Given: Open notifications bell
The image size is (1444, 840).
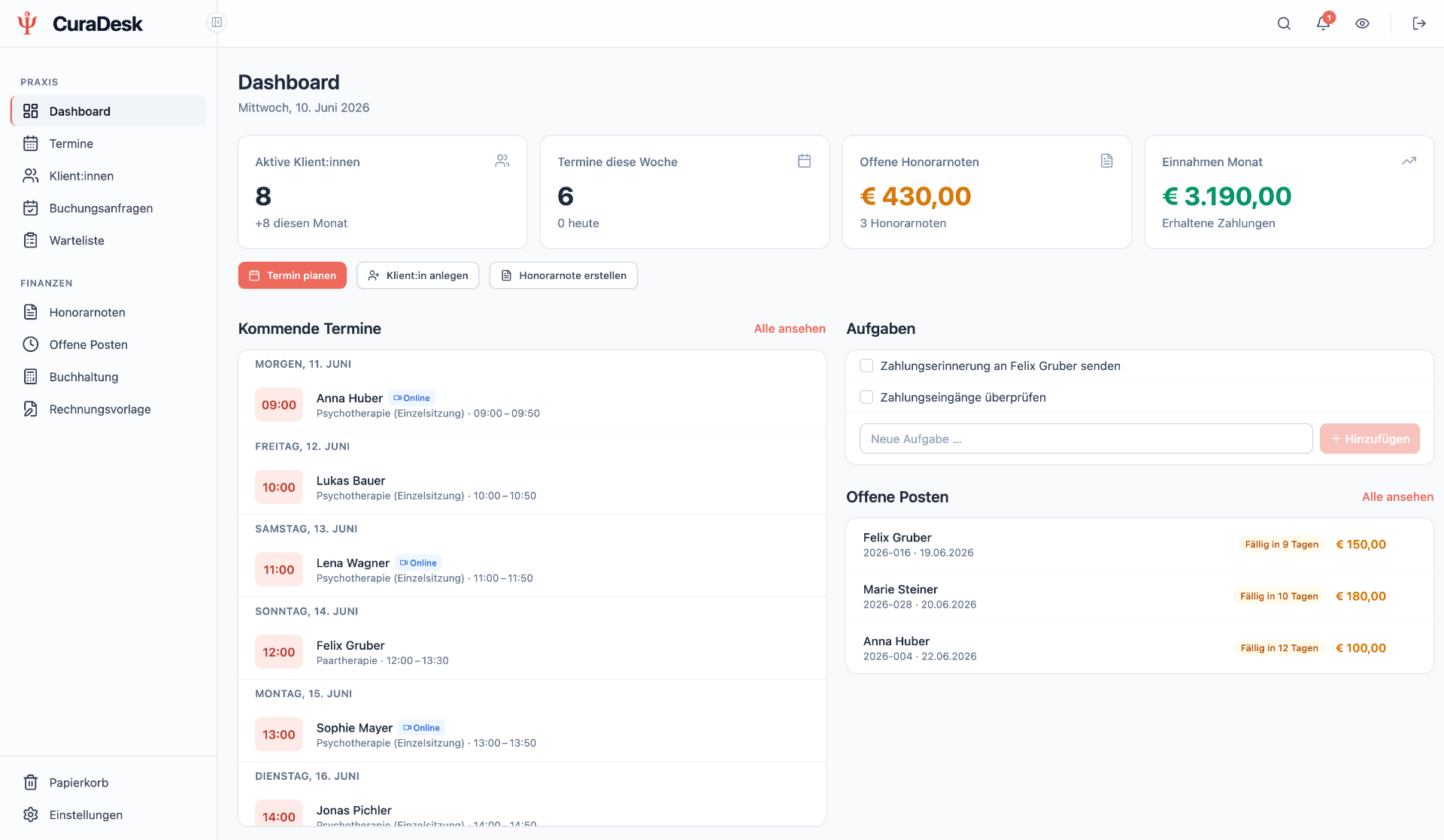Looking at the screenshot, I should [1323, 23].
